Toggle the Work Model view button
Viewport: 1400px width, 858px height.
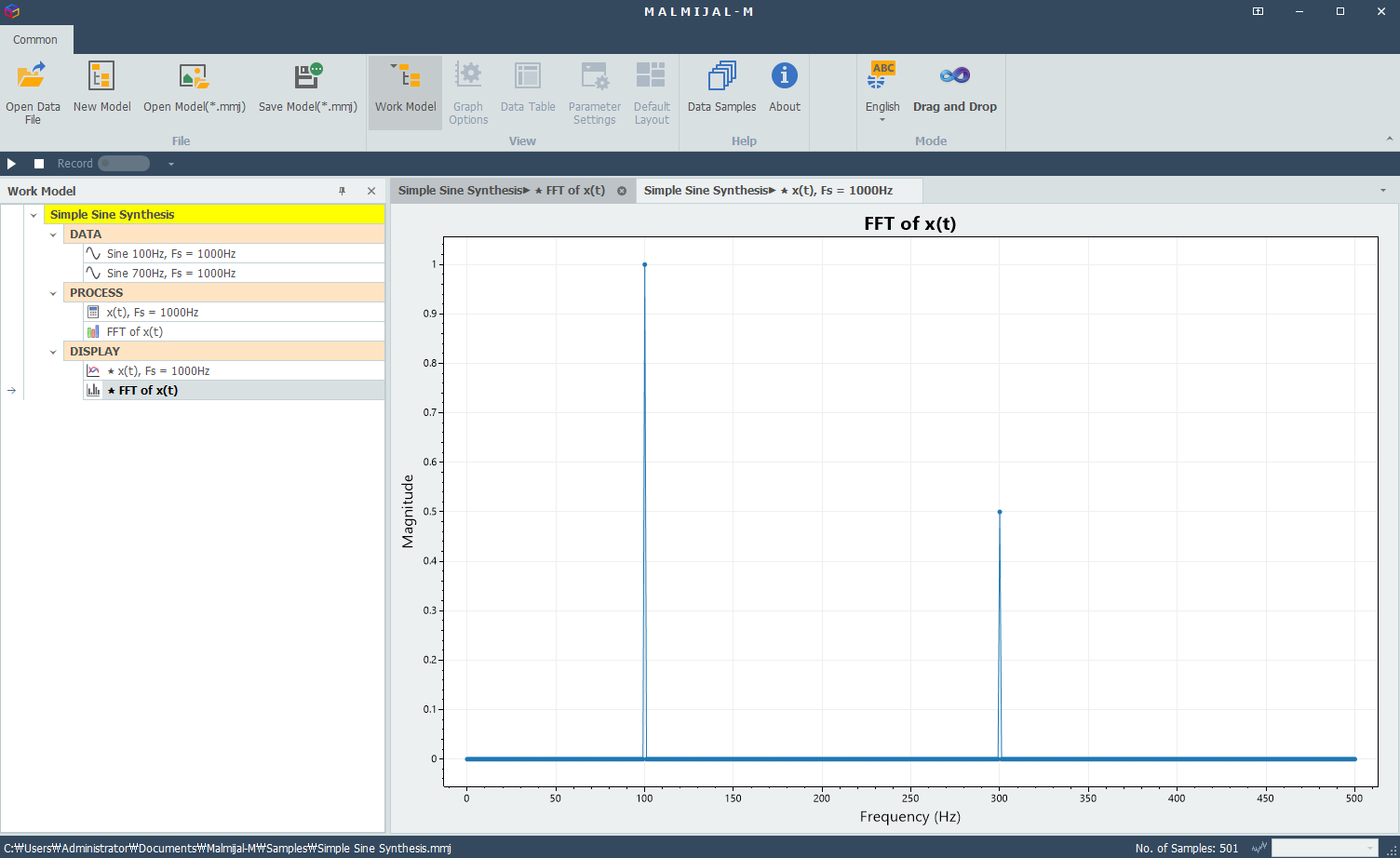pos(406,91)
